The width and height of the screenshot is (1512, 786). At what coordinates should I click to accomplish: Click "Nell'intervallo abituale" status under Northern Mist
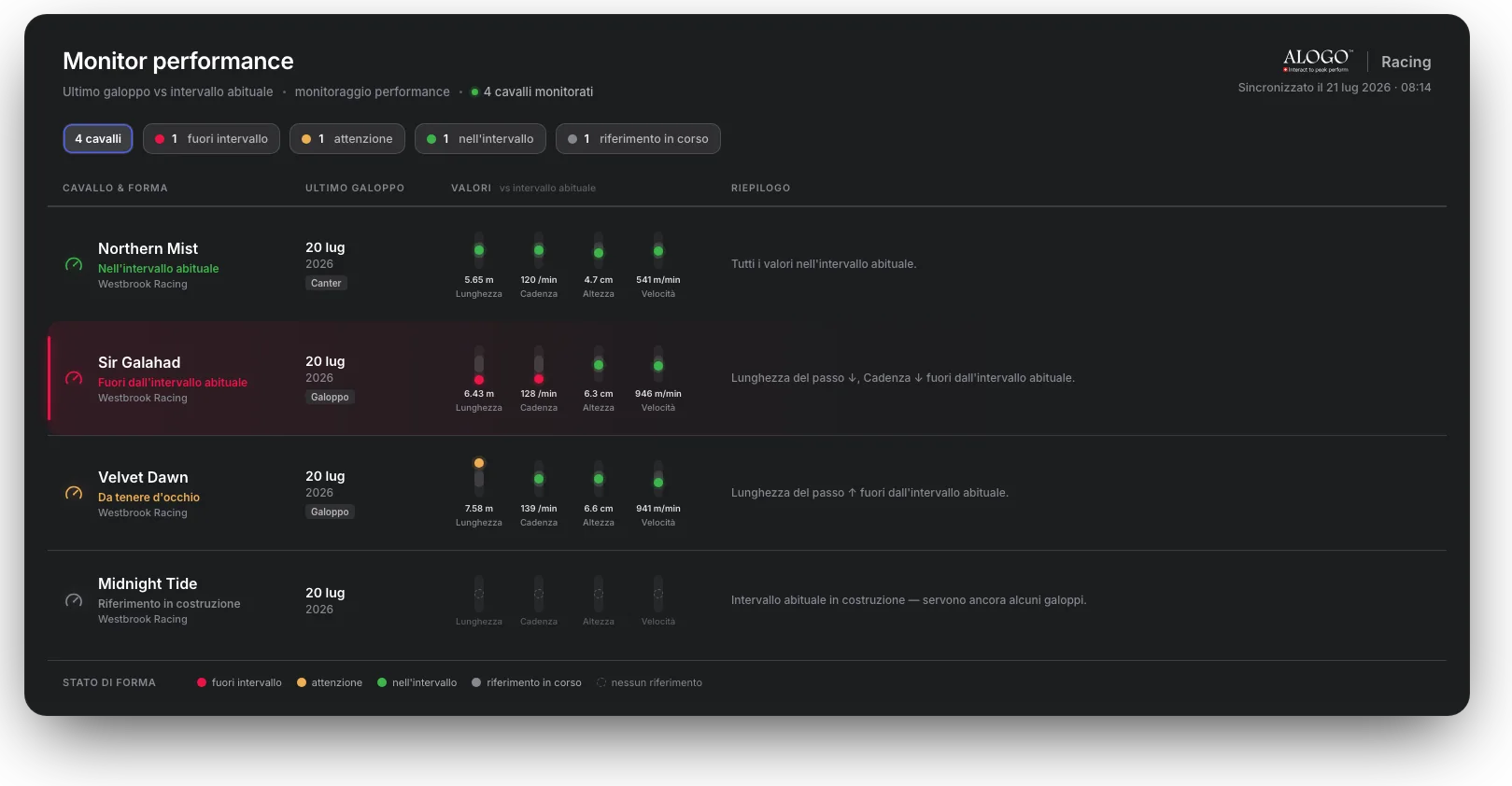(159, 269)
